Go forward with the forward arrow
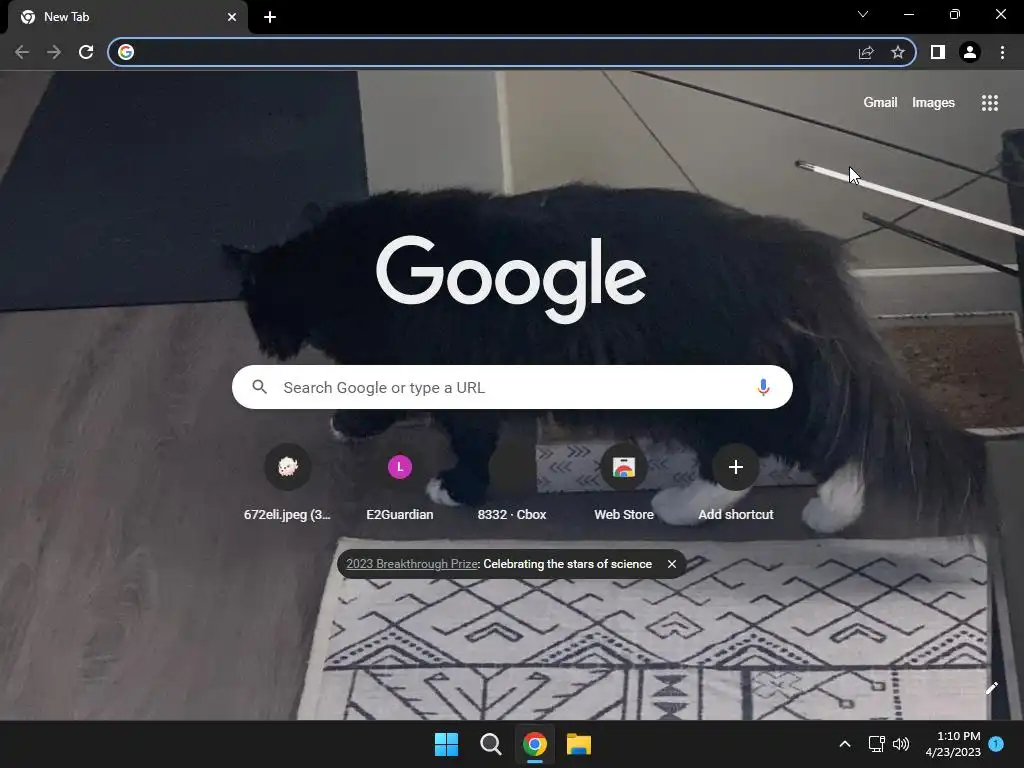Screen dimensions: 1024x768 [x=54, y=52]
